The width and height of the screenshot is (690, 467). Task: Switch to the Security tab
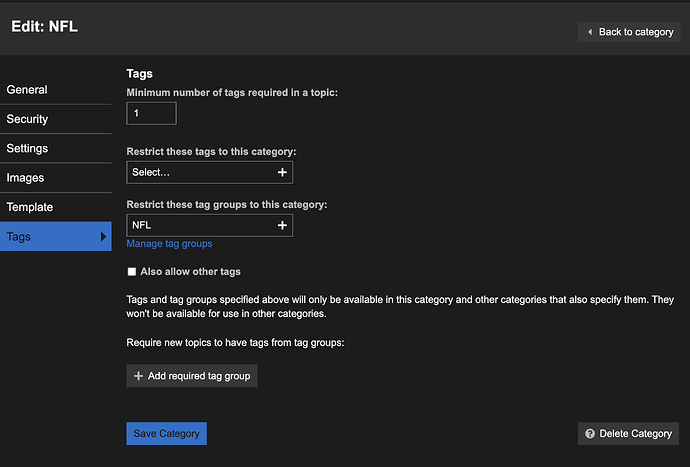pyautogui.click(x=55, y=119)
